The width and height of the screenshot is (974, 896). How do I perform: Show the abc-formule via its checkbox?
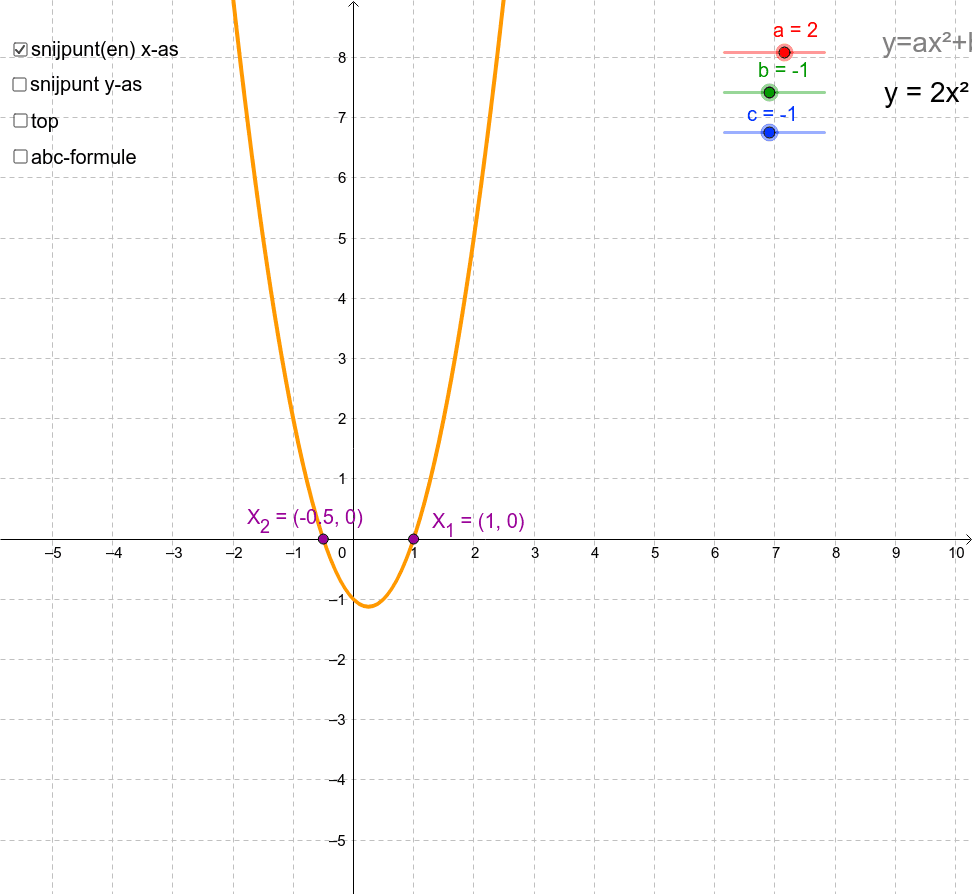(20, 157)
